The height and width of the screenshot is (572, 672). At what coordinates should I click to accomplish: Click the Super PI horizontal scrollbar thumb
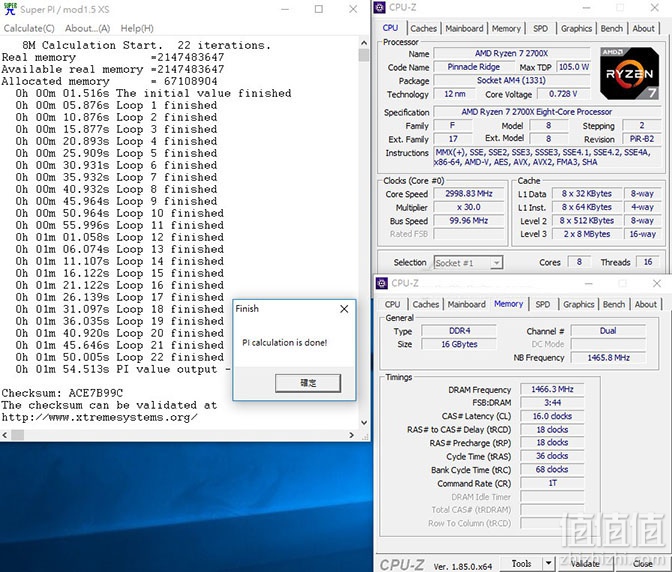click(x=18, y=435)
